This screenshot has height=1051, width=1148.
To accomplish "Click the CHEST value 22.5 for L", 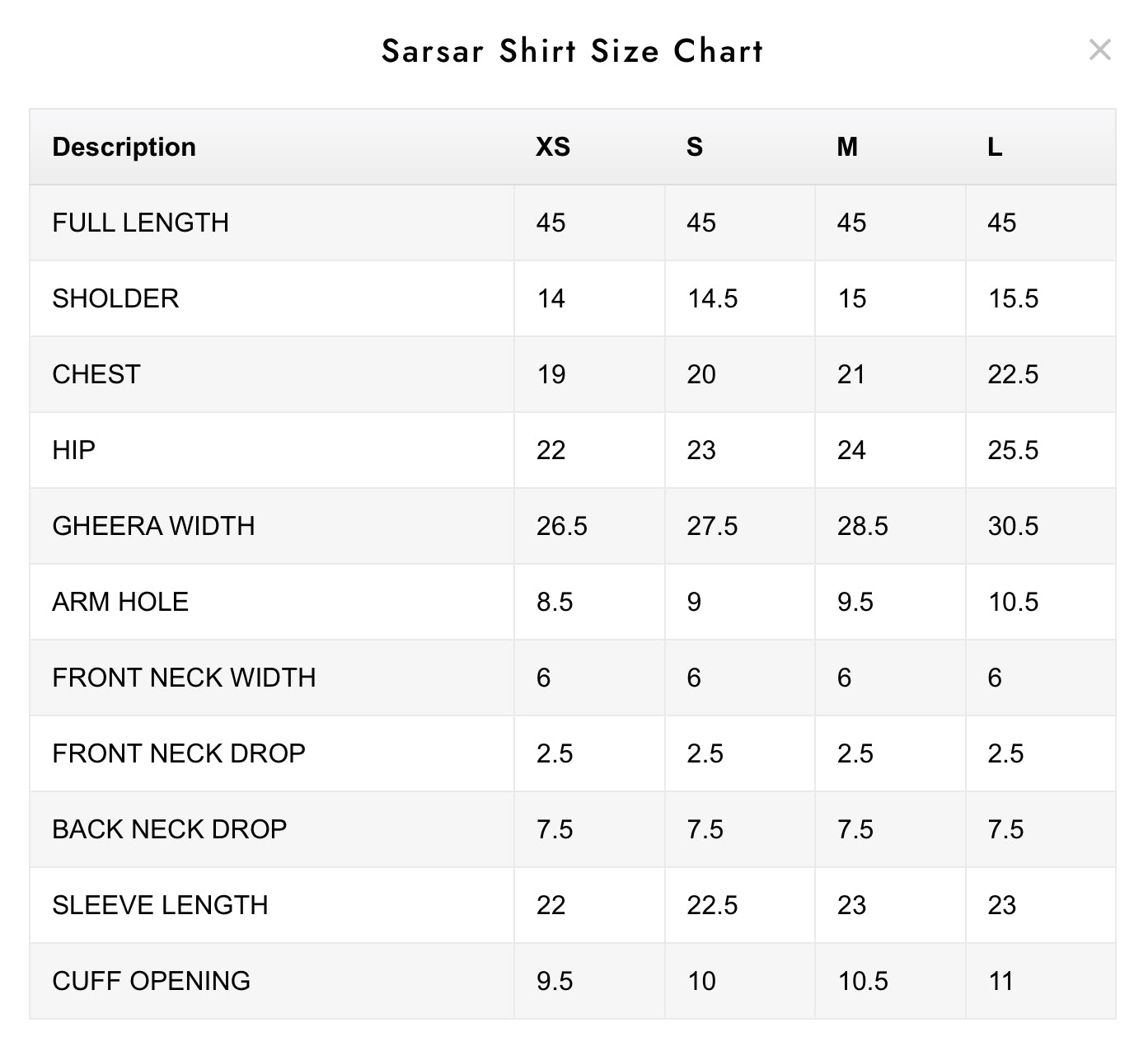I will (x=1013, y=374).
